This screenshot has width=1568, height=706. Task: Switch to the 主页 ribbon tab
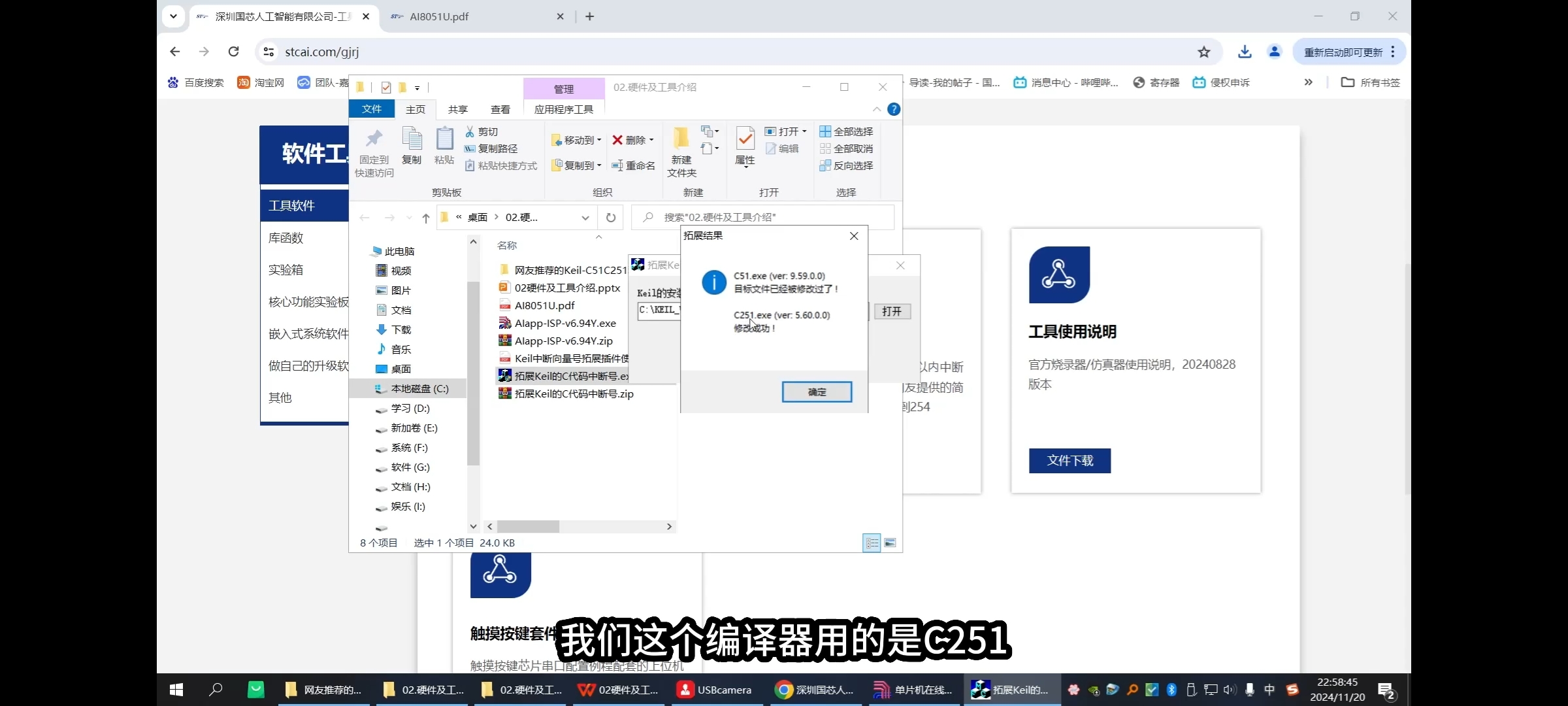point(416,109)
